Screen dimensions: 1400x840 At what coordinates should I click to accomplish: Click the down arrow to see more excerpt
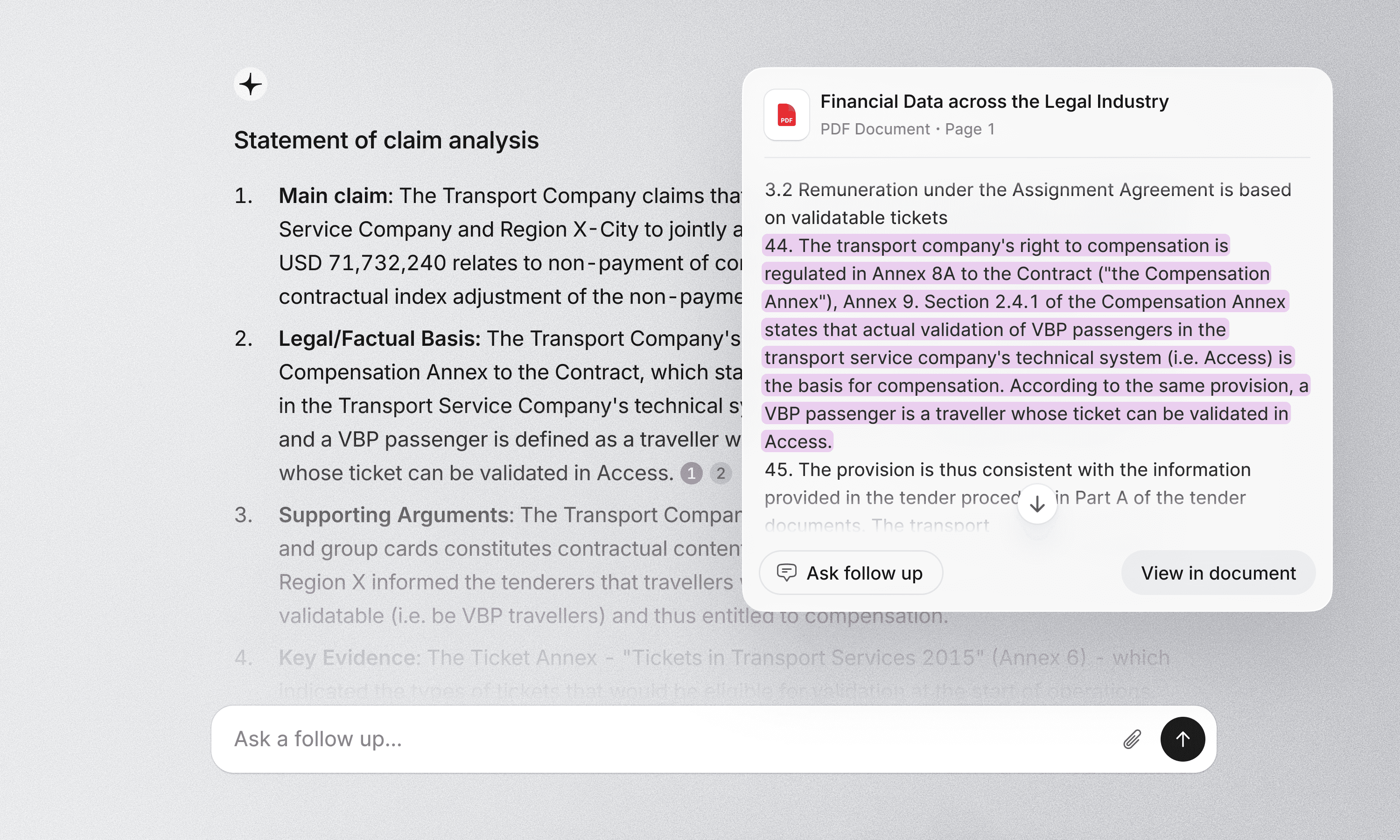pos(1037,504)
